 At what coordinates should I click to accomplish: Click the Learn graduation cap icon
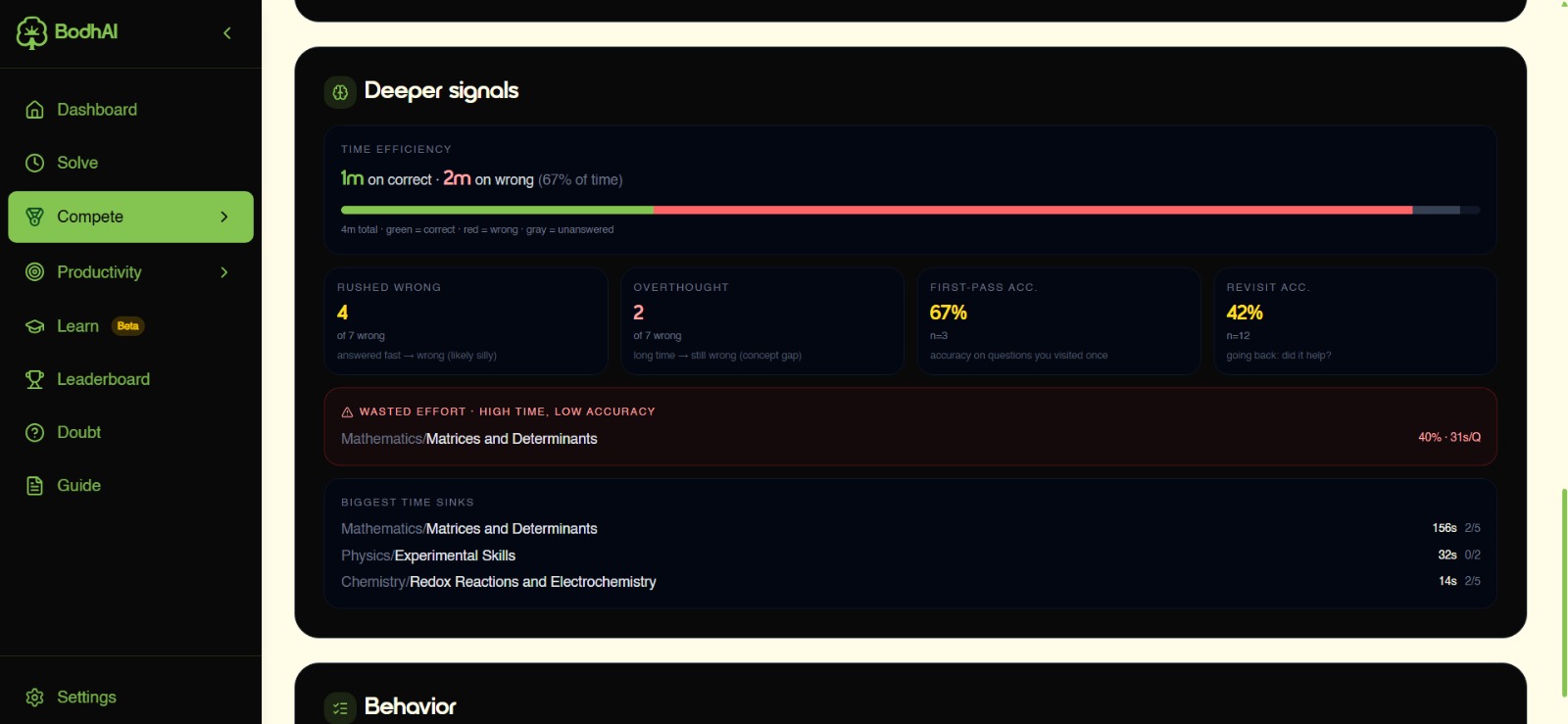point(34,326)
